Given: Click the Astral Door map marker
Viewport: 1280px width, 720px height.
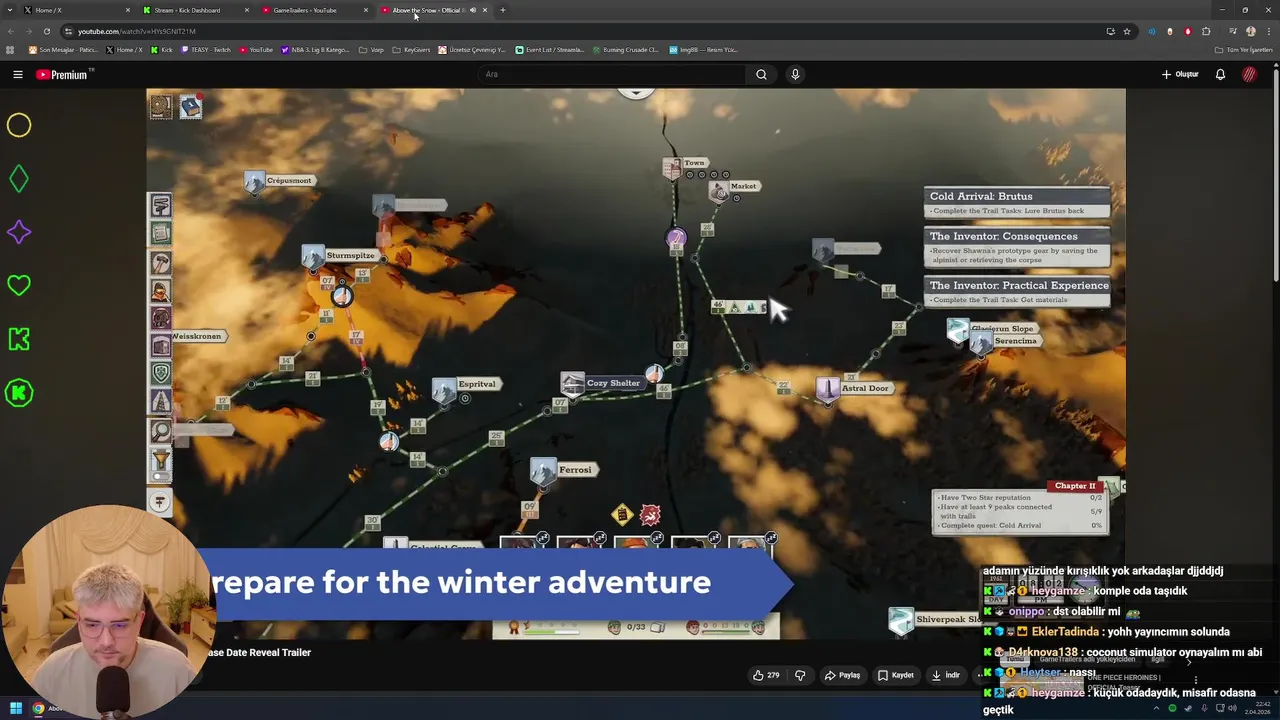Looking at the screenshot, I should click(x=853, y=389).
